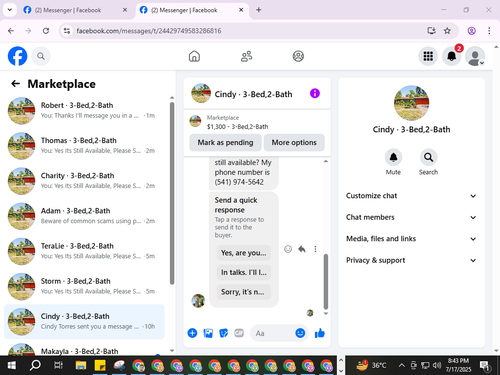Image resolution: width=500 pixels, height=375 pixels.
Task: Open the account profile avatar menu
Action: click(475, 56)
